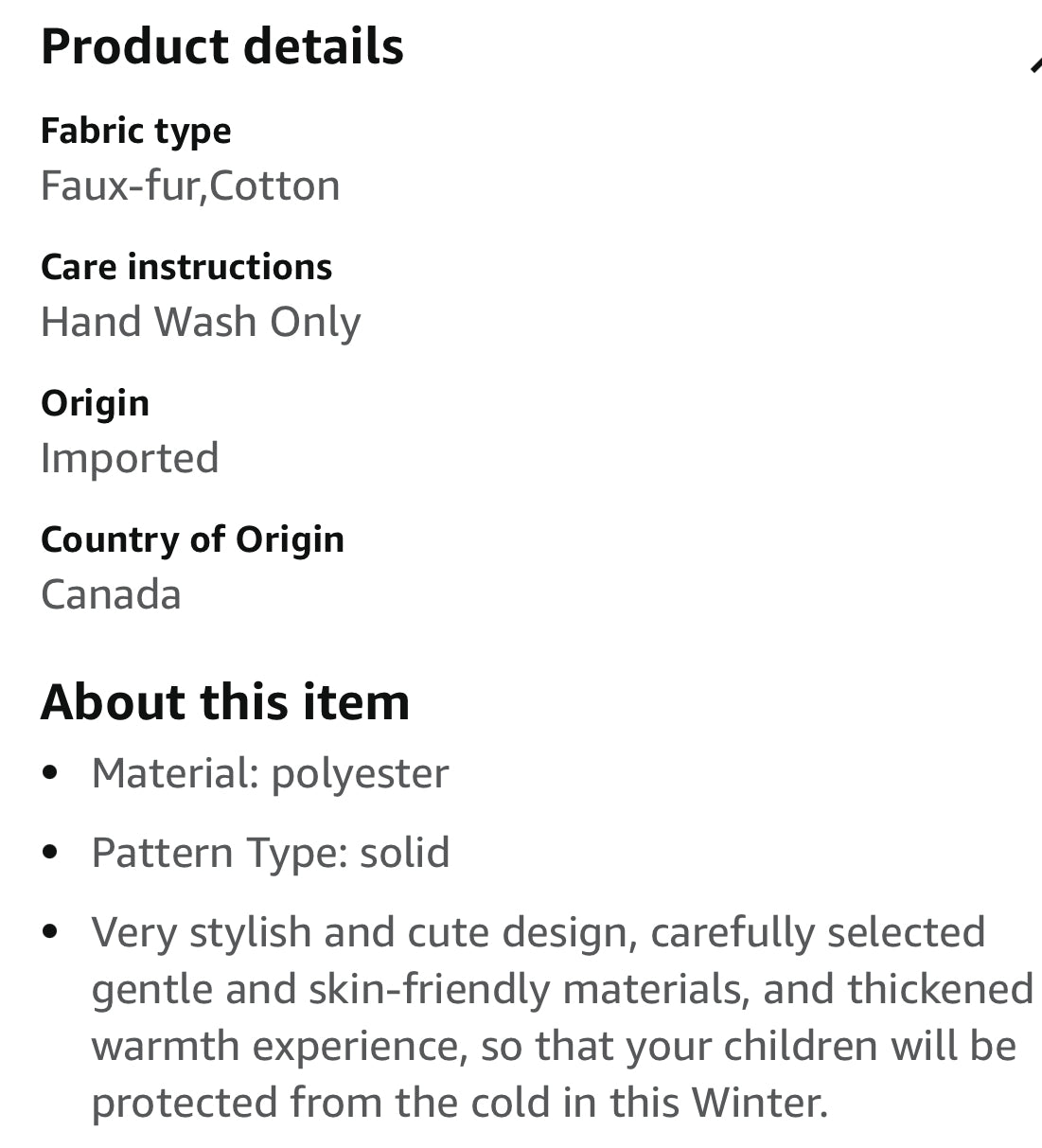Select the Fabric type label
The width and height of the screenshot is (1042, 1148).
click(x=135, y=131)
